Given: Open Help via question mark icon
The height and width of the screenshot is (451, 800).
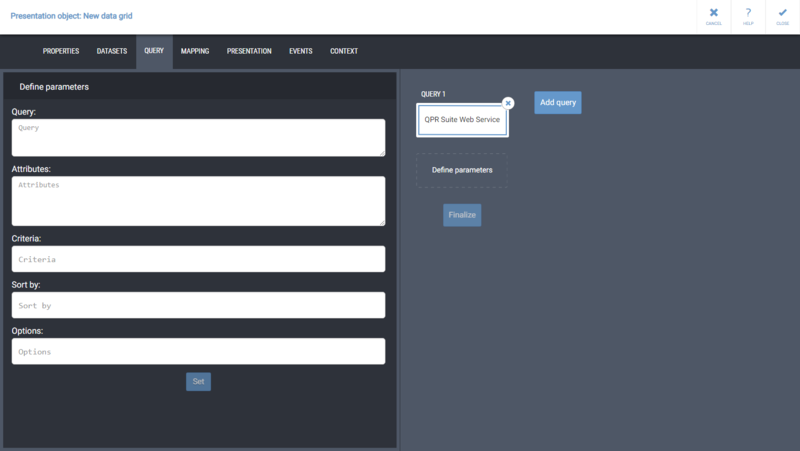Looking at the screenshot, I should click(748, 14).
